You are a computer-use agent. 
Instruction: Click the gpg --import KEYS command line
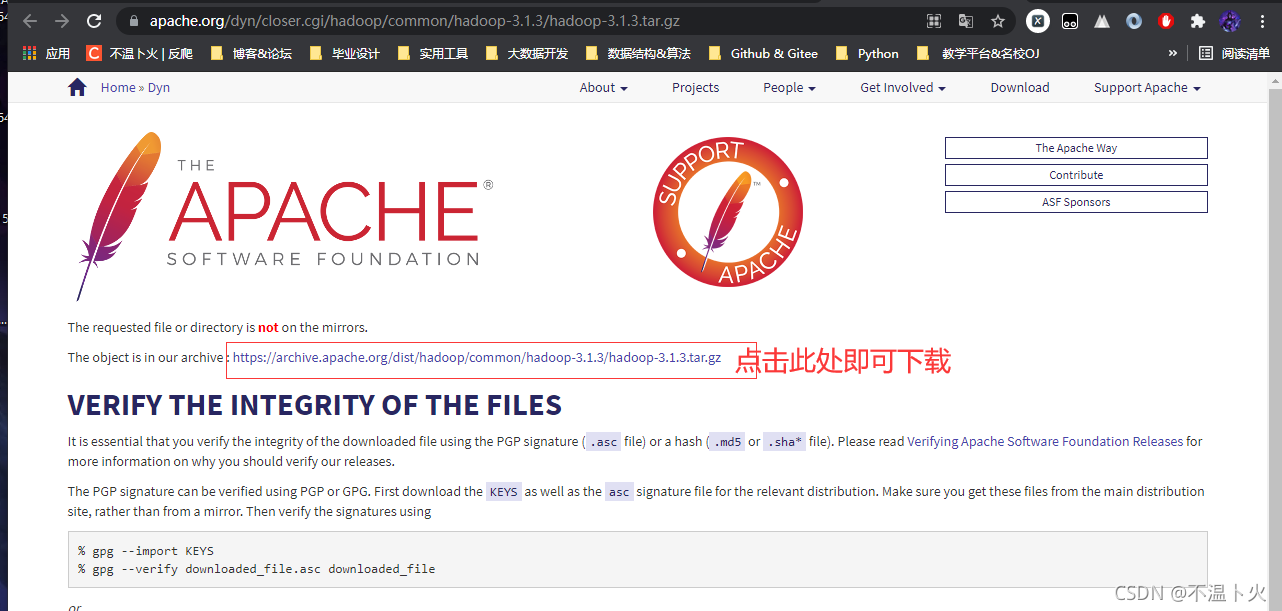pos(146,551)
